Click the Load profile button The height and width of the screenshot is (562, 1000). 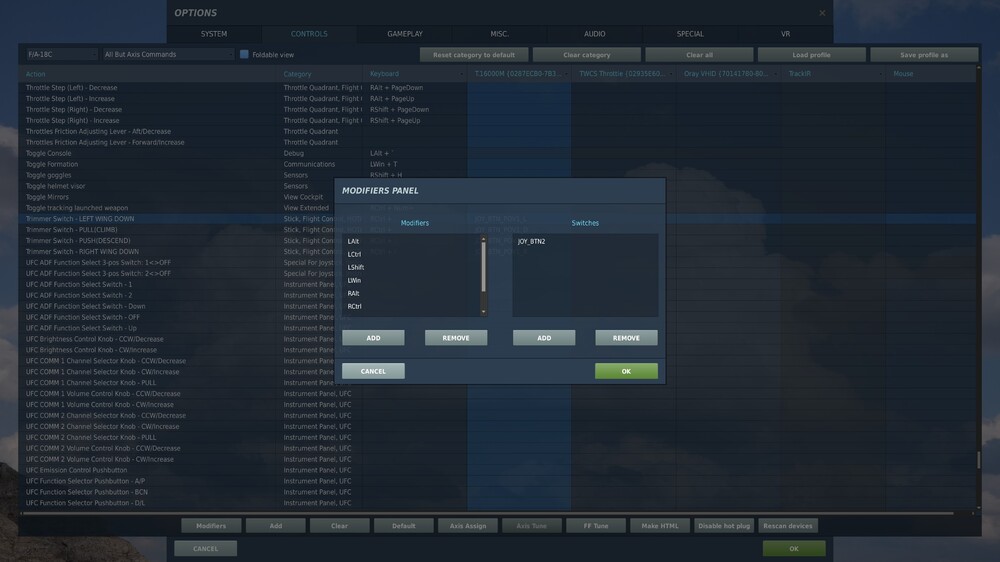coord(811,55)
